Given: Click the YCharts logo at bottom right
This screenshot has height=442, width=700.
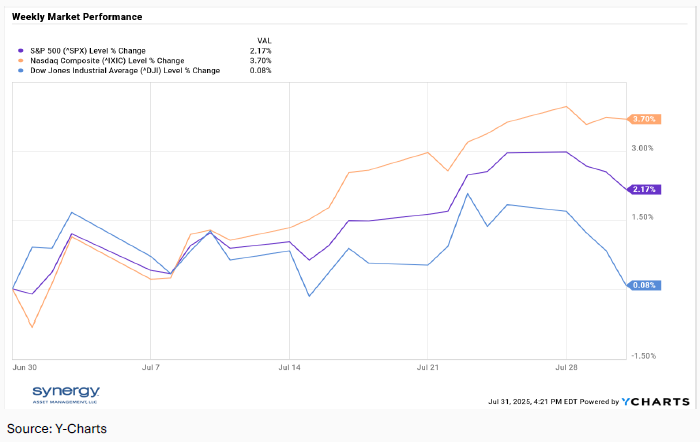Looking at the screenshot, I should click(x=654, y=401).
